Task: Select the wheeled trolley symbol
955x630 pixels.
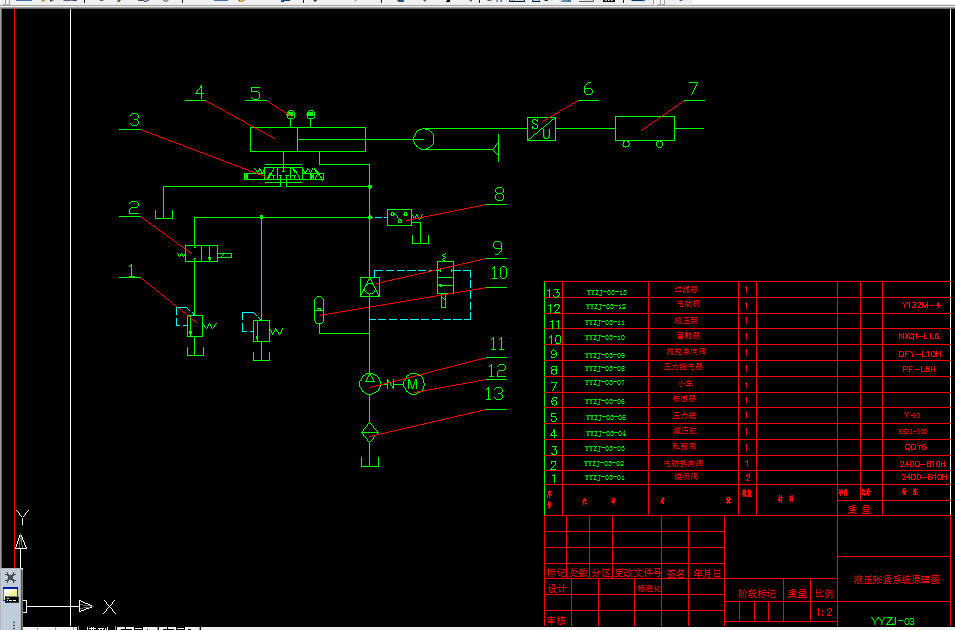Action: (645, 131)
